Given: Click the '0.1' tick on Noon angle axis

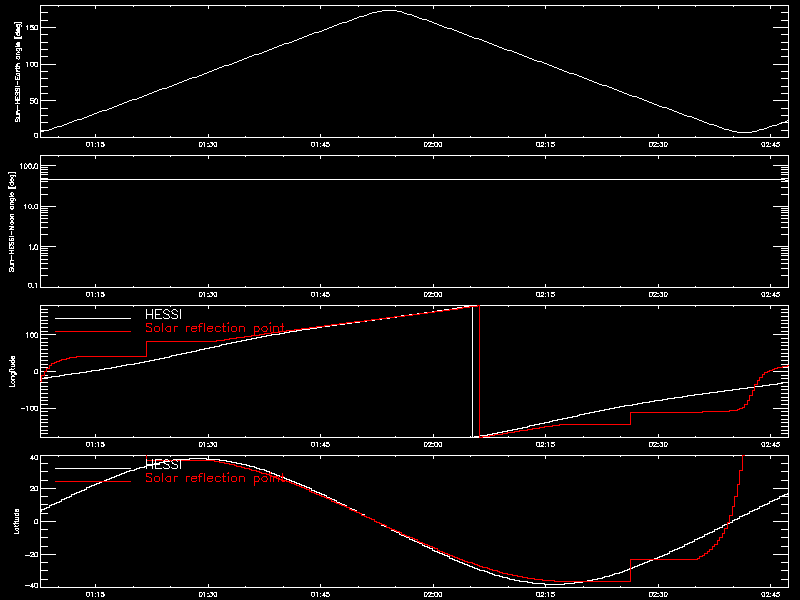Looking at the screenshot, I should [32, 285].
